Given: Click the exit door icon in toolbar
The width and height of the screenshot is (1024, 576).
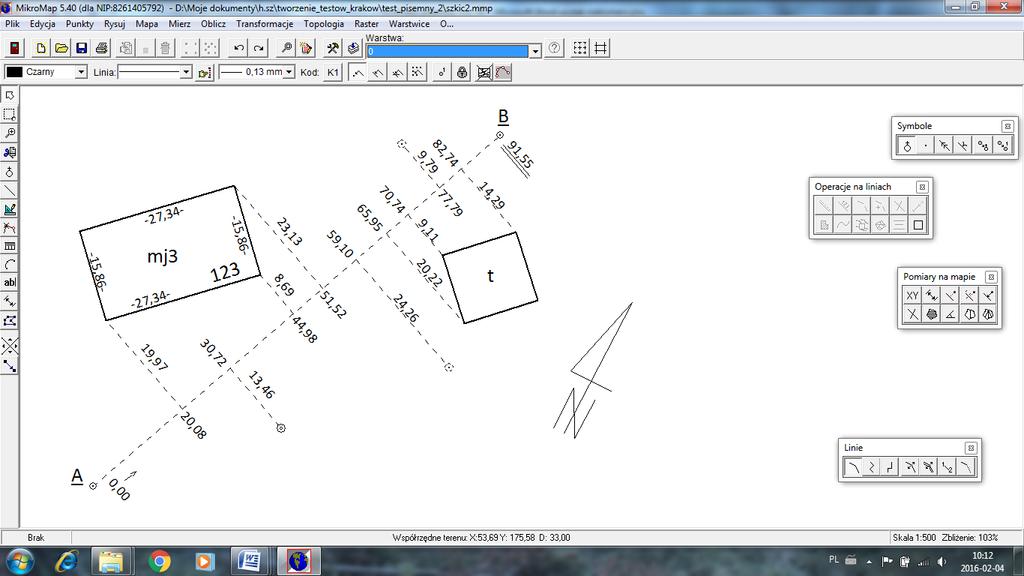Looking at the screenshot, I should 14,48.
